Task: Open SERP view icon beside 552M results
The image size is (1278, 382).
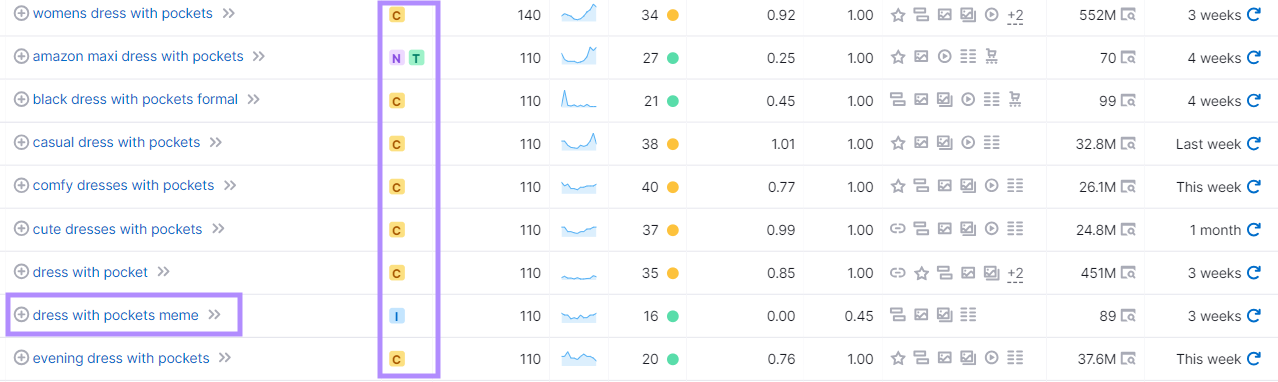Action: [x=1128, y=15]
